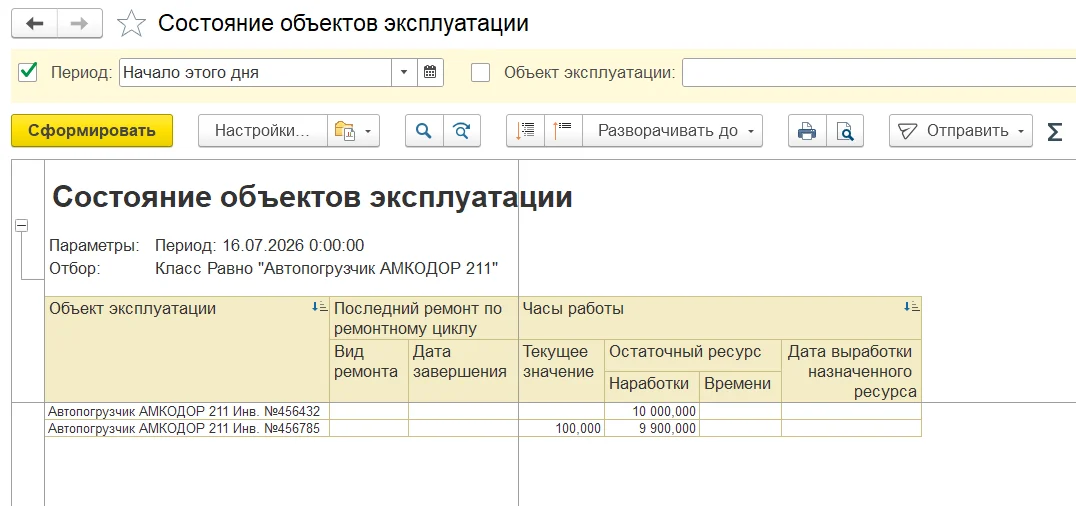Click the cell value 9 900,000

pyautogui.click(x=652, y=428)
